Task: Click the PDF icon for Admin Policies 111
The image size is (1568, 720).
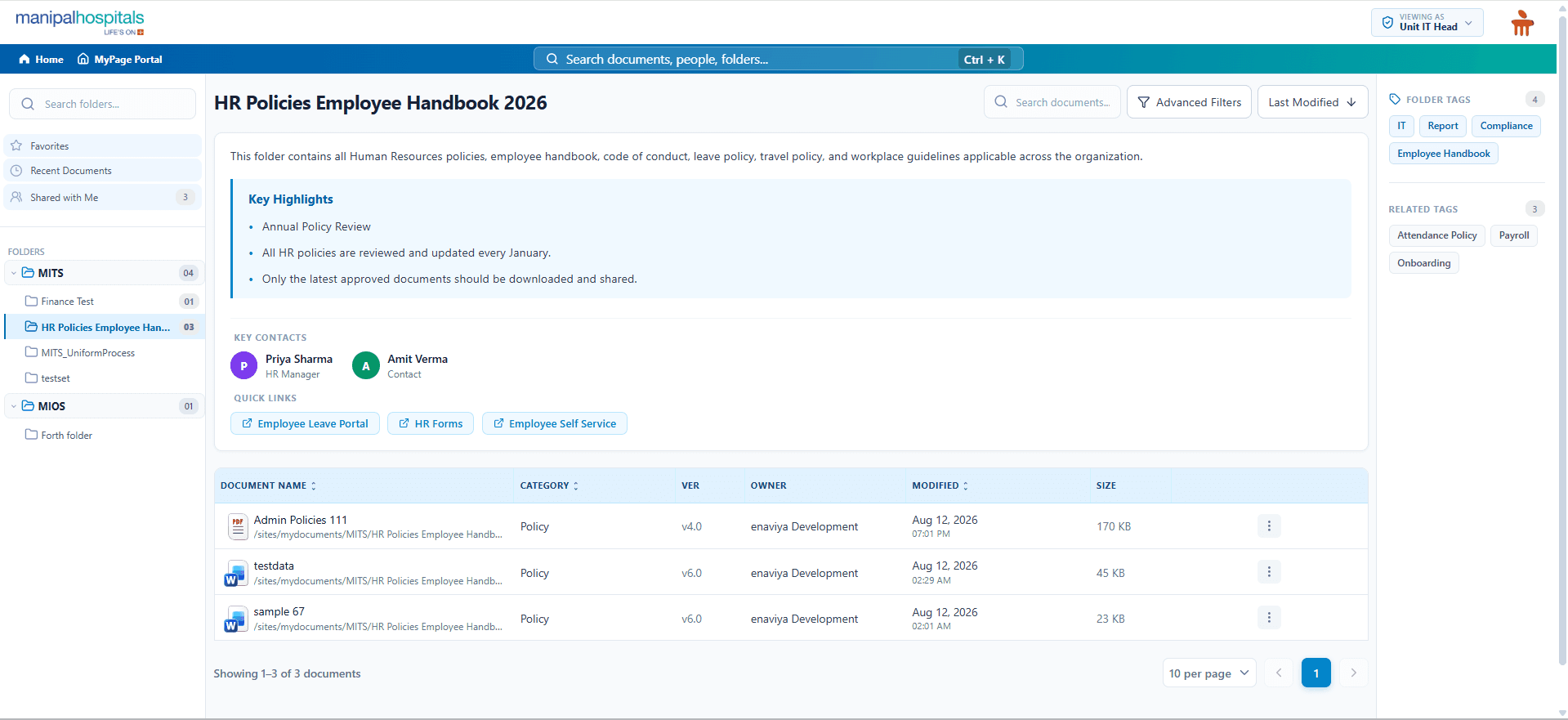Action: tap(238, 526)
